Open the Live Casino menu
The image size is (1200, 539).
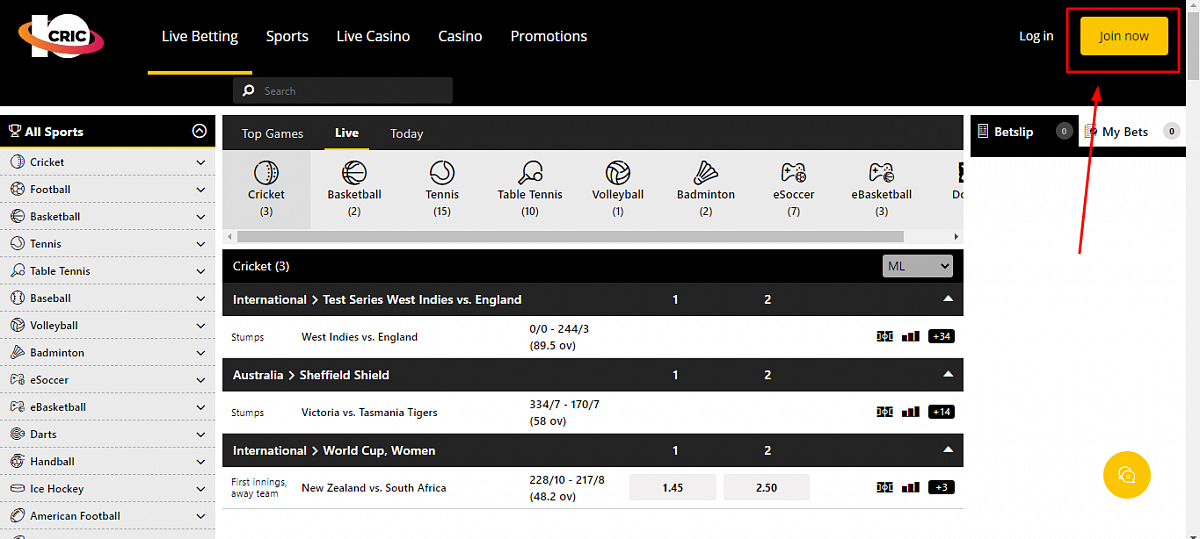point(373,36)
